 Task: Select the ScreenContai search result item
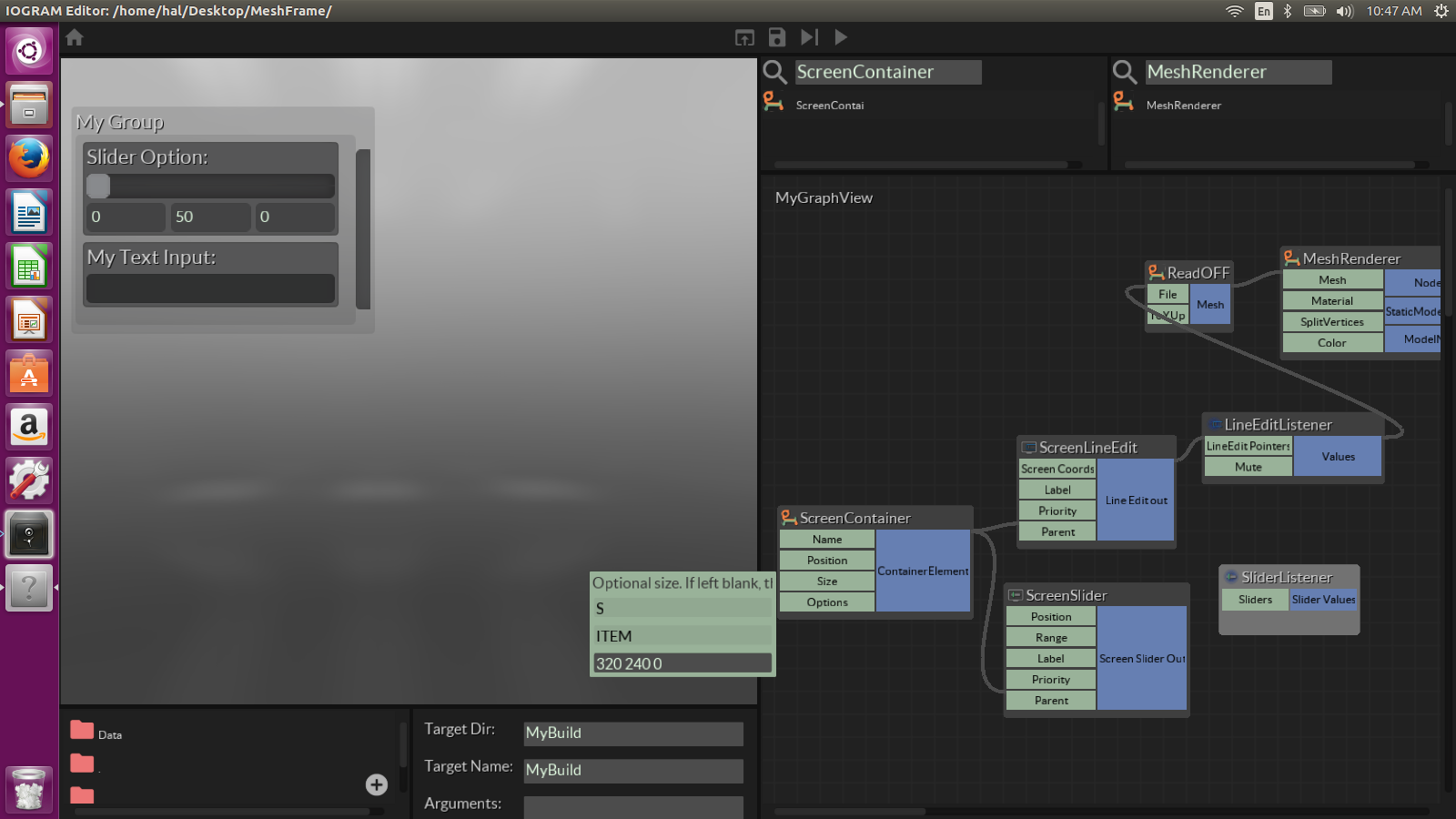829,106
